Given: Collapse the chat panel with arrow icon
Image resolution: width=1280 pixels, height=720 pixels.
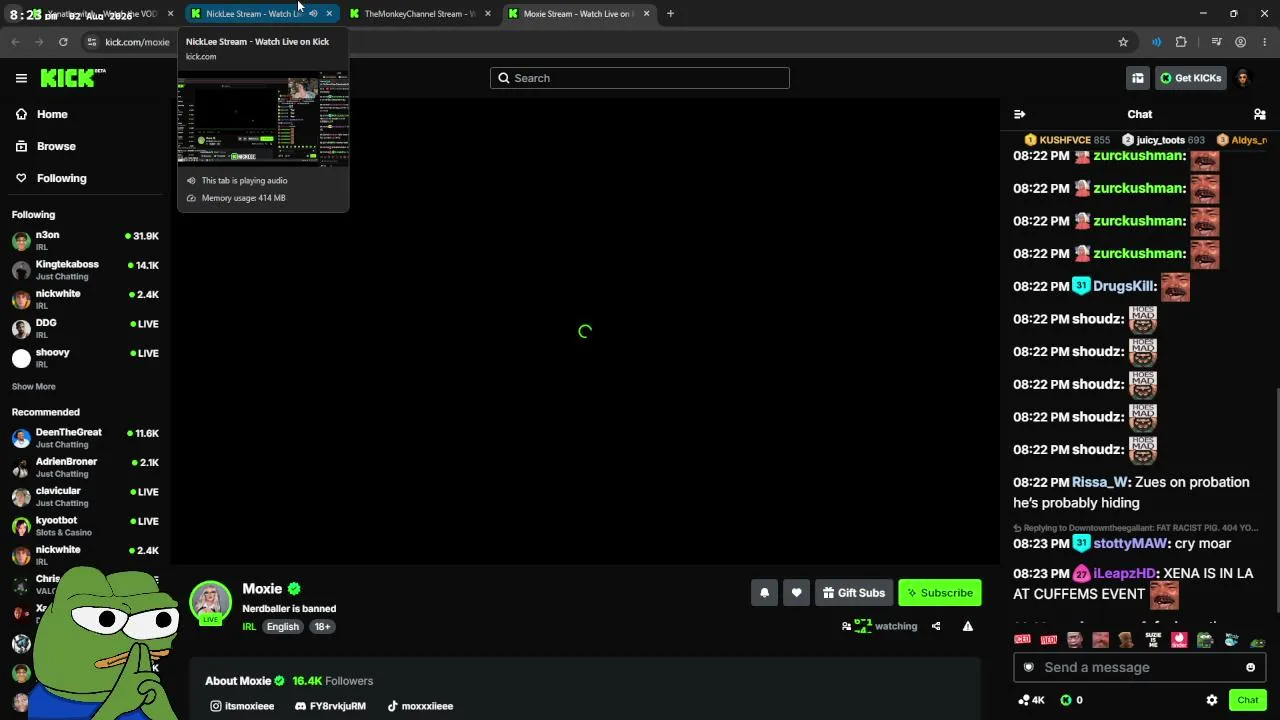Looking at the screenshot, I should [1019, 114].
